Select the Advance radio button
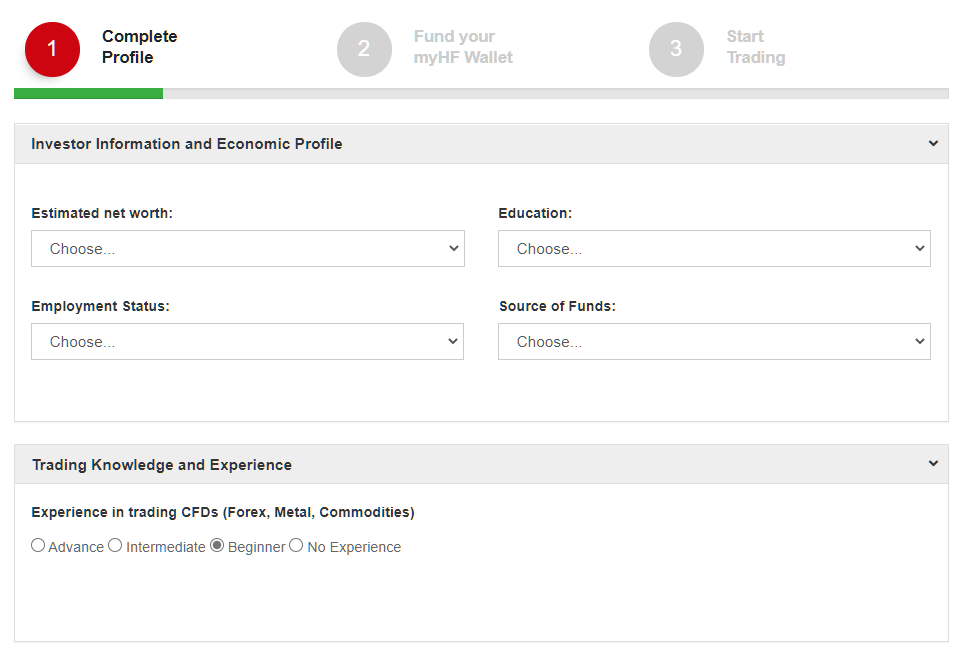The image size is (963, 651). (x=38, y=545)
